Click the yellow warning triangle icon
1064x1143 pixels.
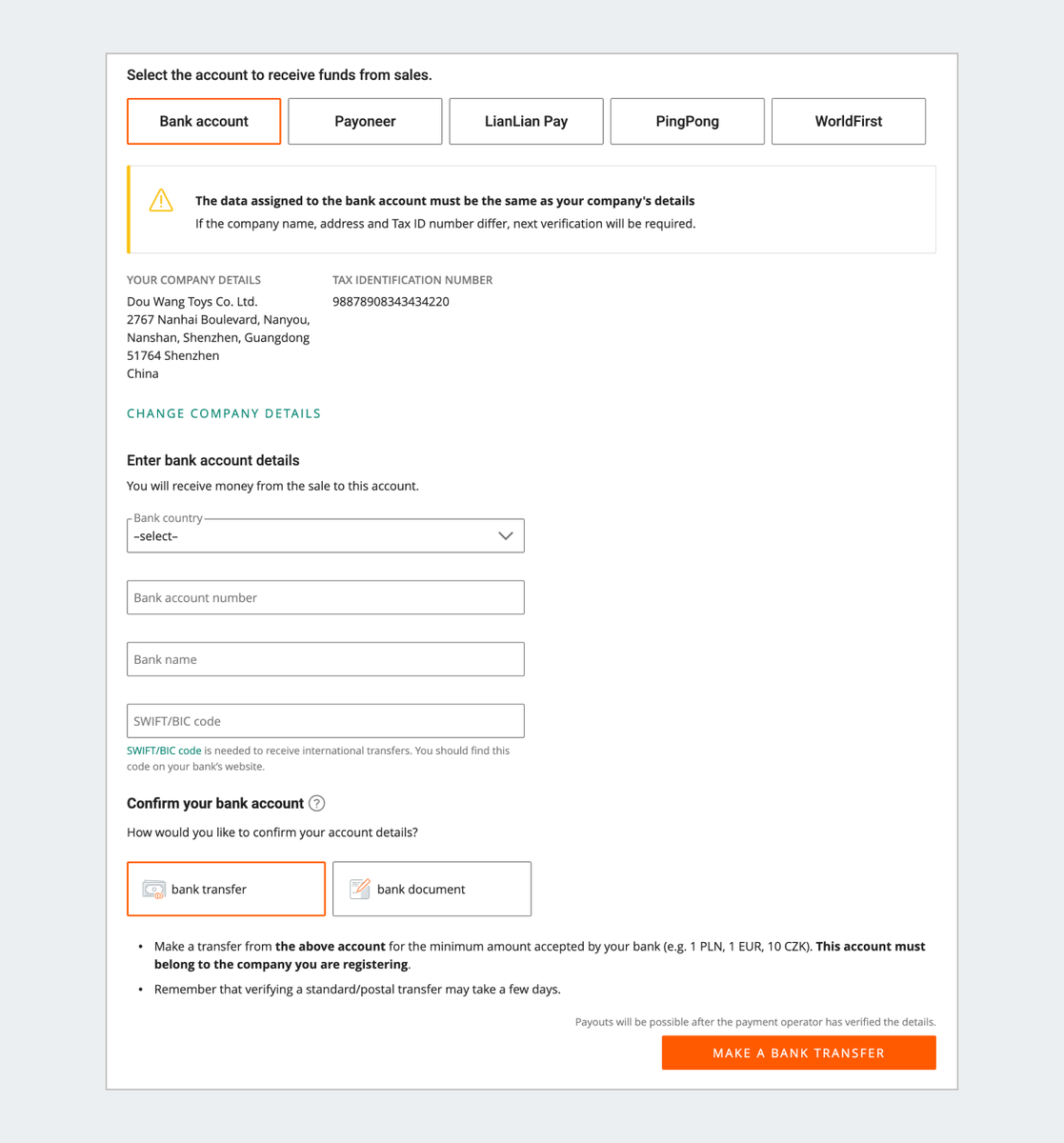point(161,200)
